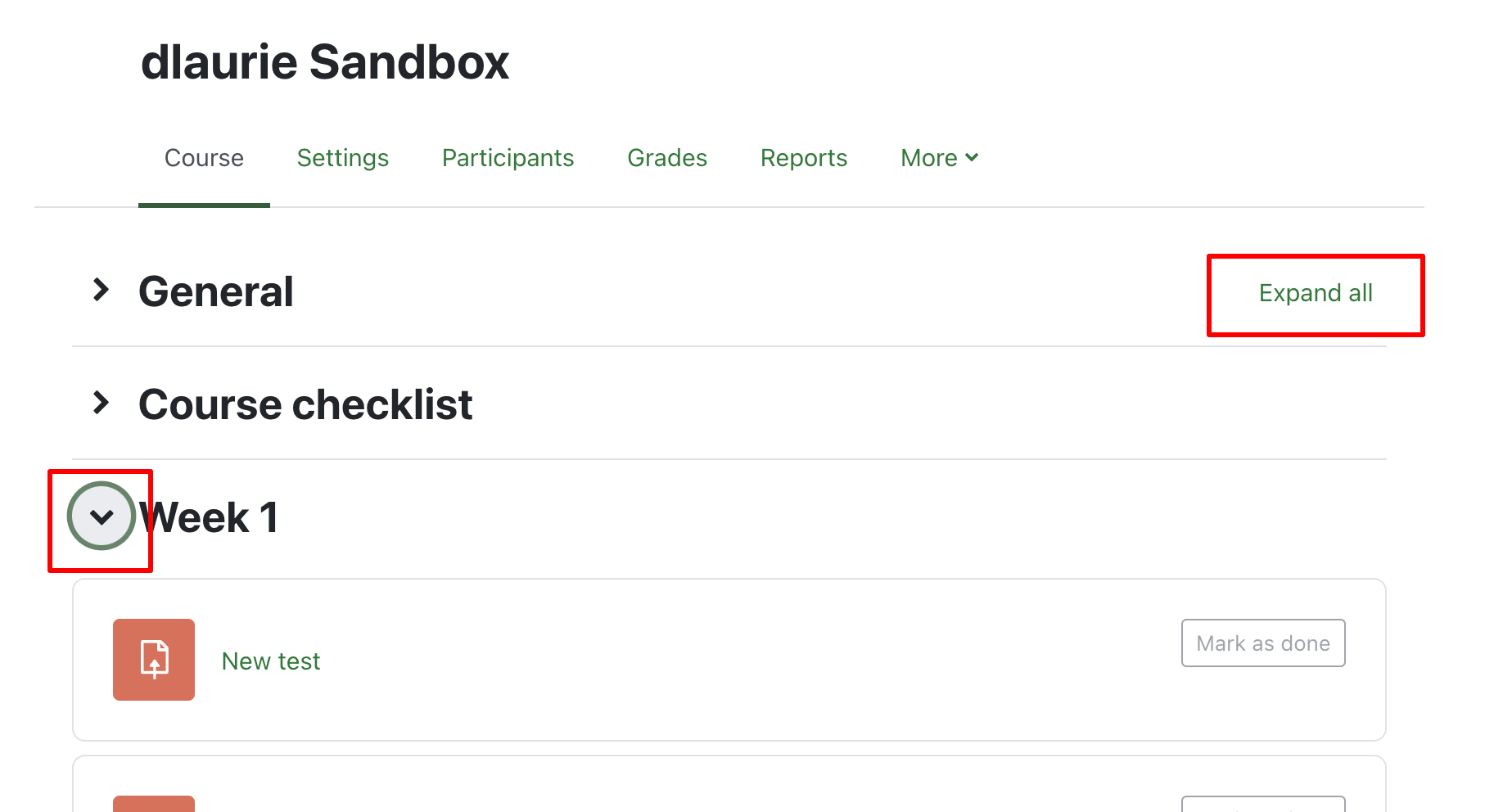Click the Course checklist section title
1485x812 pixels.
click(305, 405)
